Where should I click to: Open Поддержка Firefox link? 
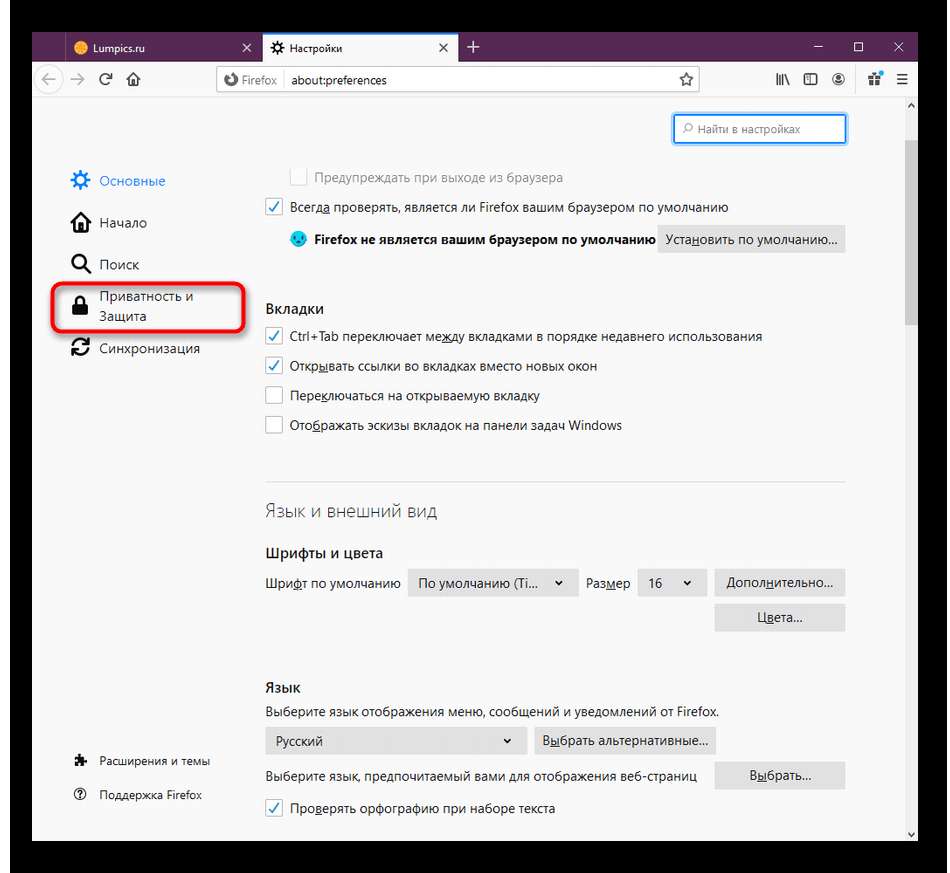[x=150, y=795]
